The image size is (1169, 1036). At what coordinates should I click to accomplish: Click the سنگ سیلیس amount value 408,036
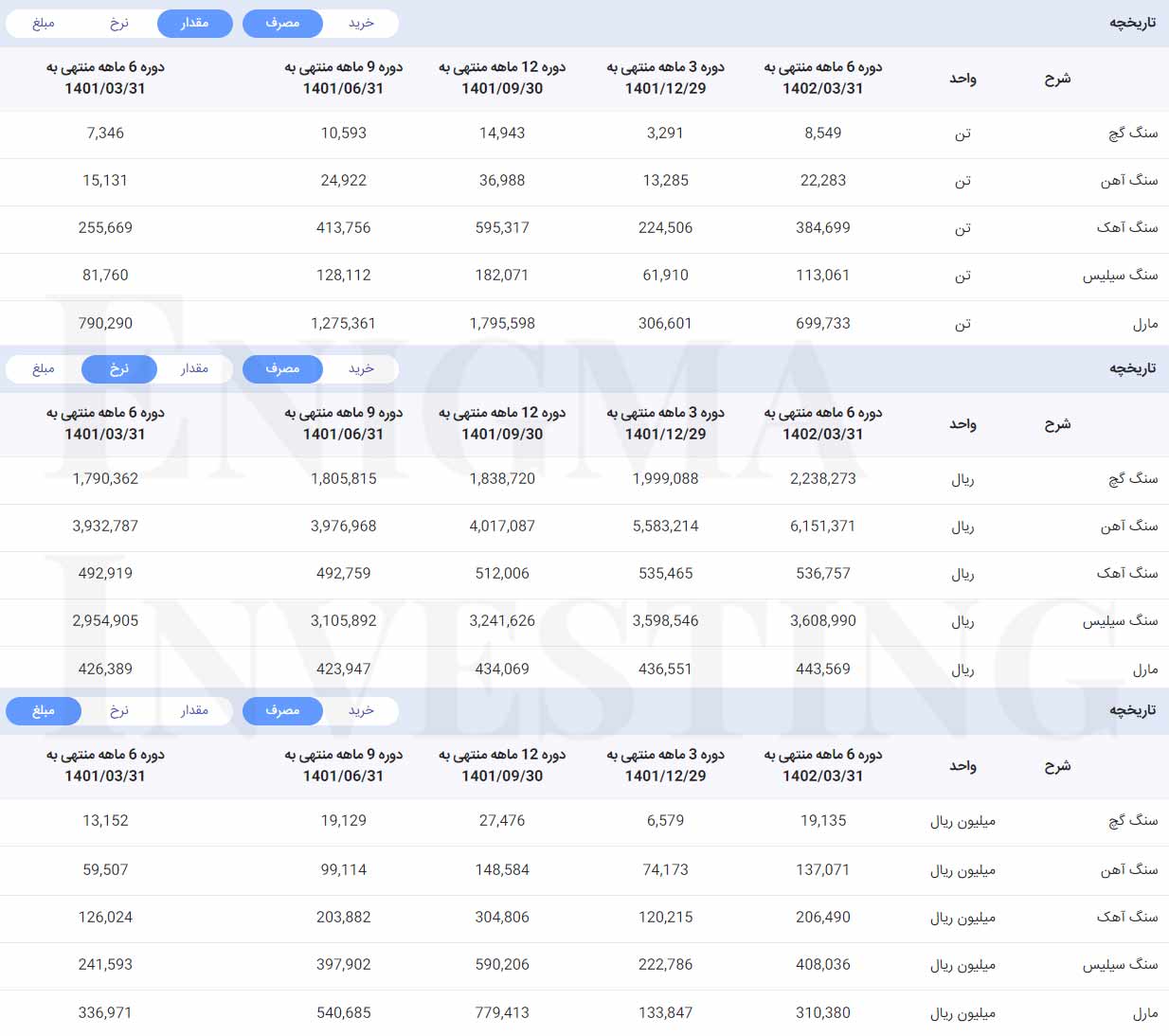coord(822,965)
